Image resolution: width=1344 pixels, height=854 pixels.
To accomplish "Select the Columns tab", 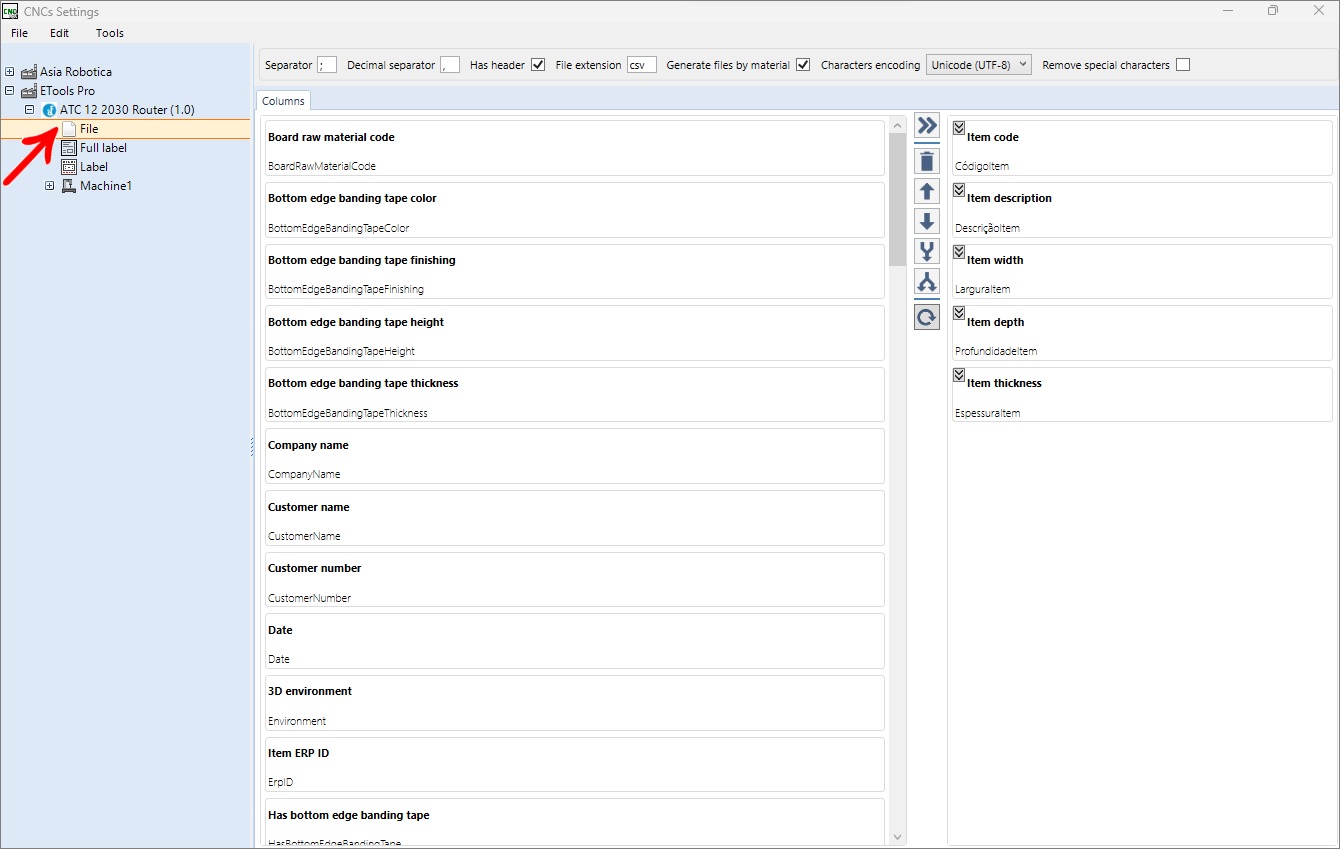I will tap(283, 101).
